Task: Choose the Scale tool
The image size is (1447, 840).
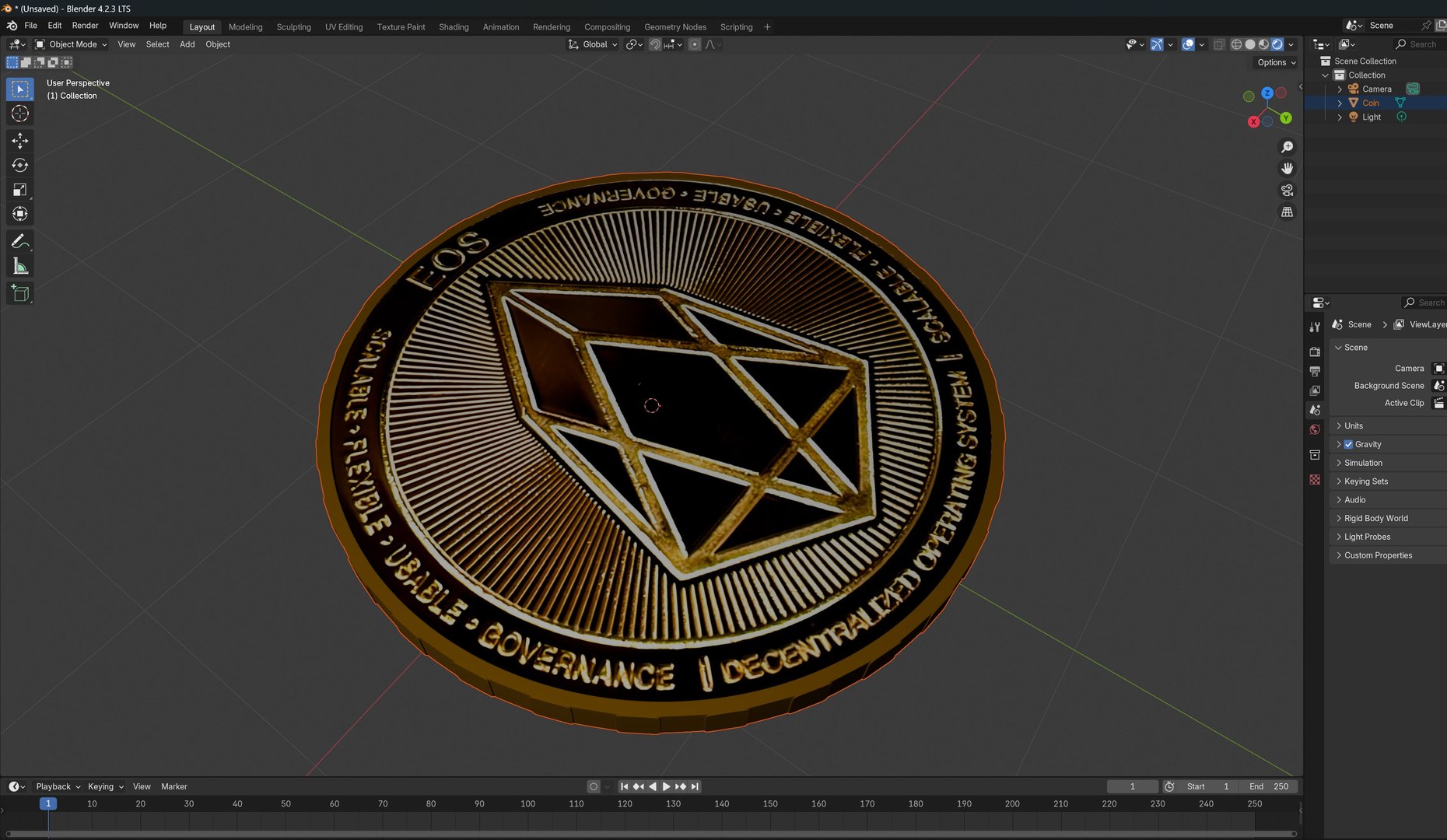Action: pyautogui.click(x=20, y=190)
